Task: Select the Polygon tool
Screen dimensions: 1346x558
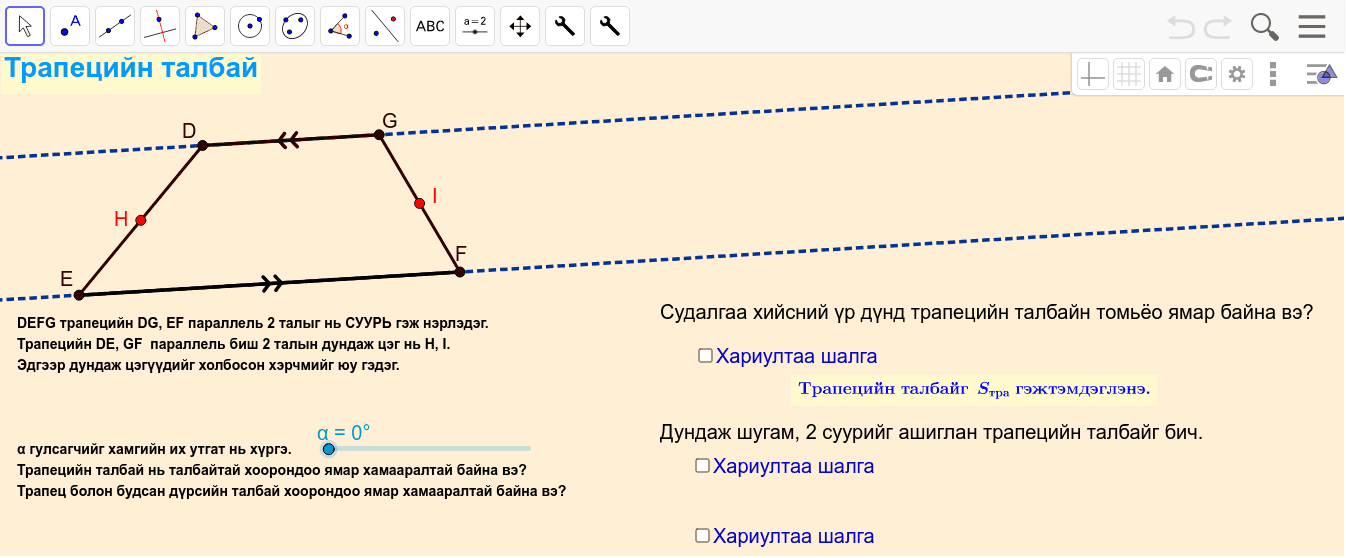Action: click(205, 26)
